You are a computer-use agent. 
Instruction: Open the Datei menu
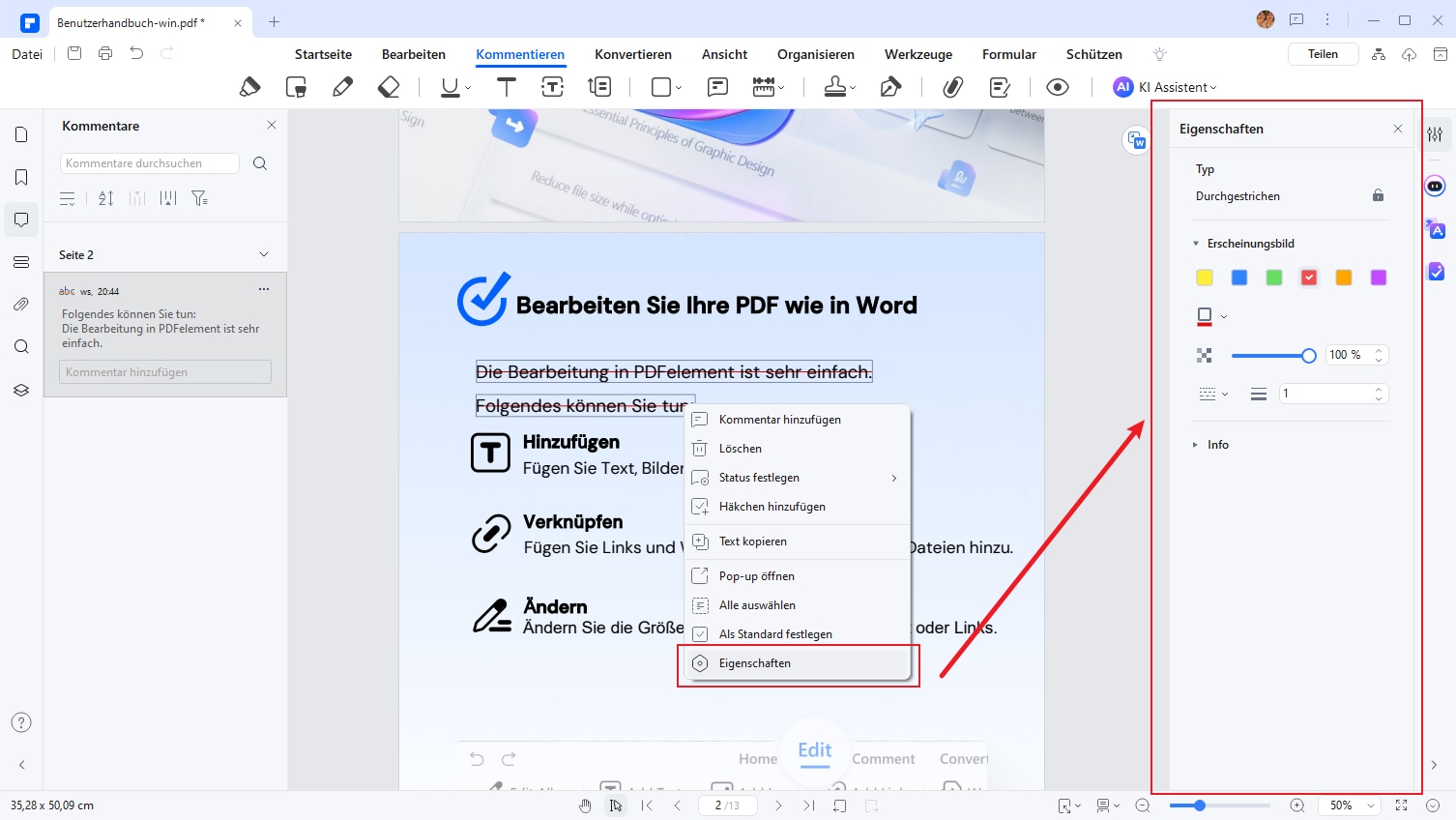tap(27, 54)
